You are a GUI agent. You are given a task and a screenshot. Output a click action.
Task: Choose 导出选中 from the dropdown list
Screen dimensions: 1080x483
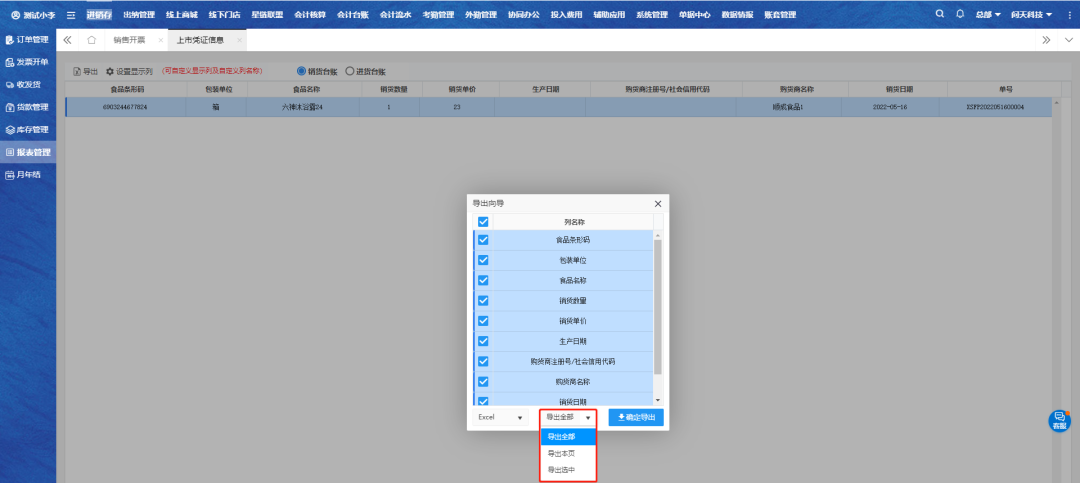(x=561, y=469)
